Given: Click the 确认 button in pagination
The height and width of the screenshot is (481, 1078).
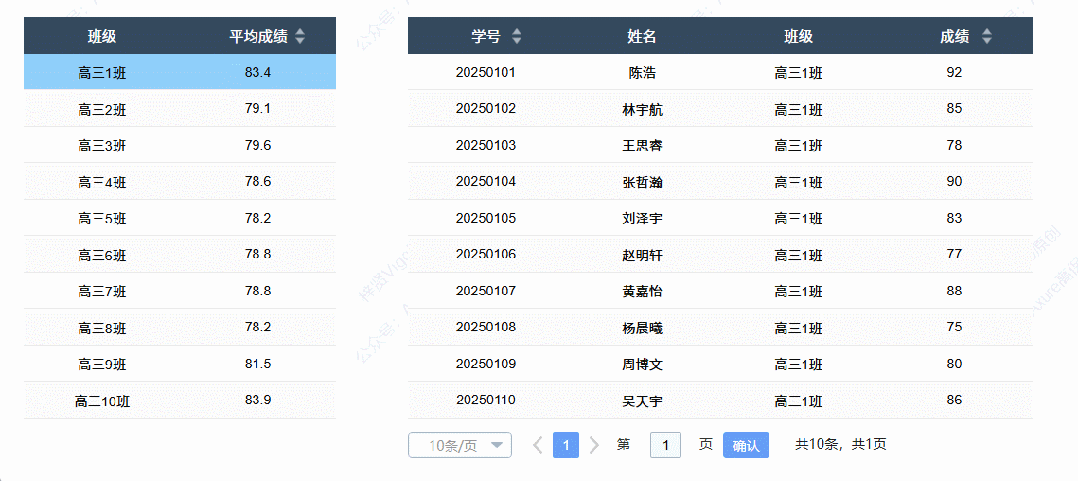Looking at the screenshot, I should (746, 445).
